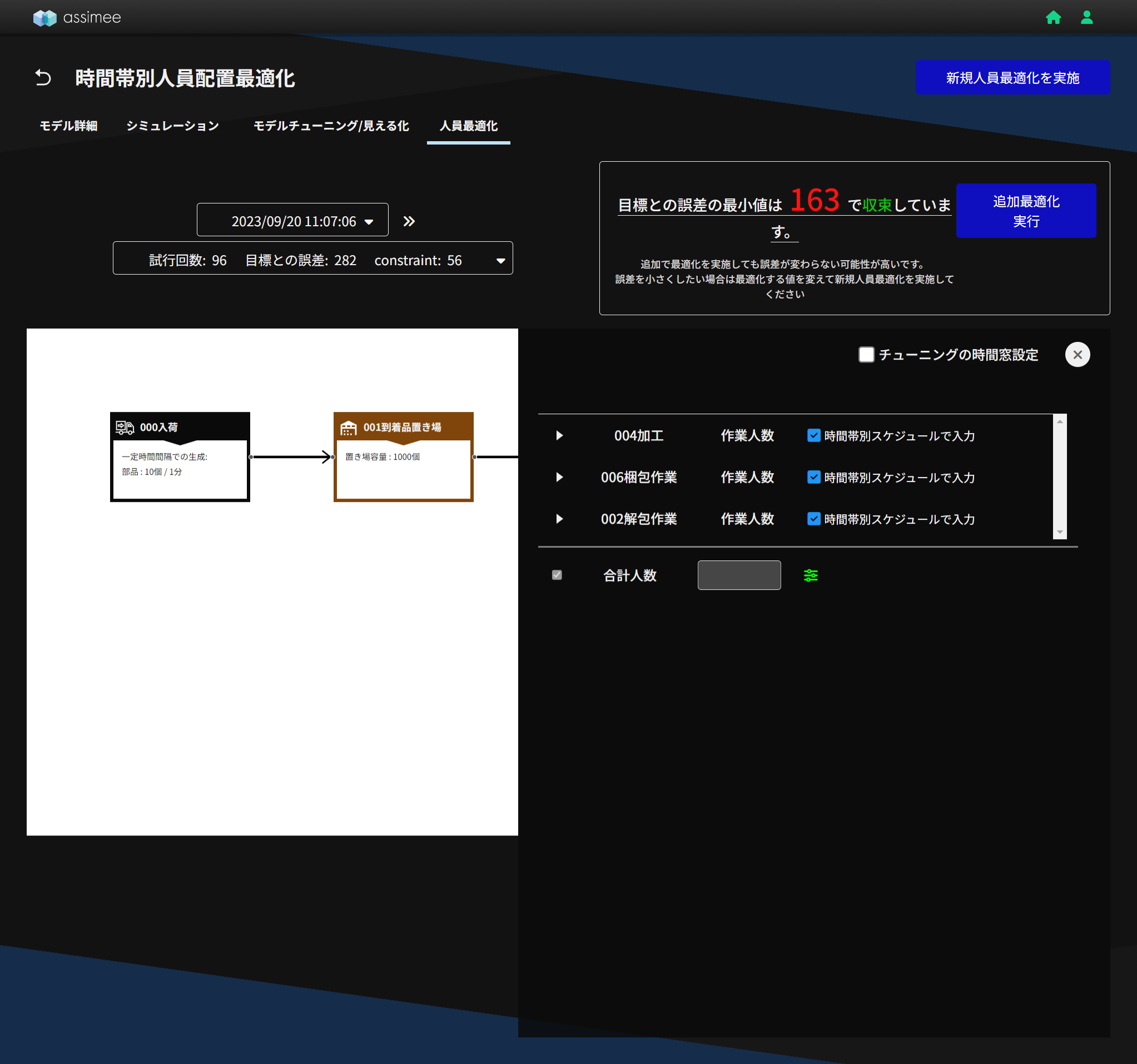Image resolution: width=1137 pixels, height=1064 pixels.
Task: Open the モデルチューニング/見える化 tab
Action: click(331, 126)
